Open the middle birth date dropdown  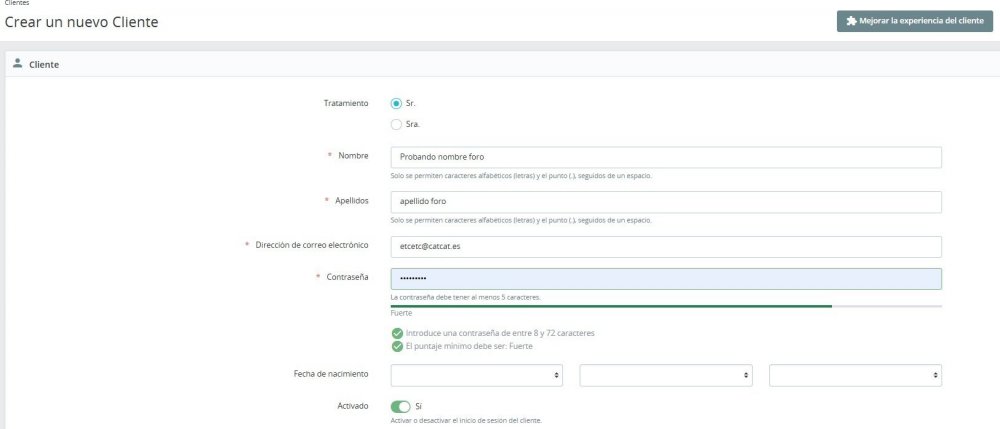pos(666,375)
